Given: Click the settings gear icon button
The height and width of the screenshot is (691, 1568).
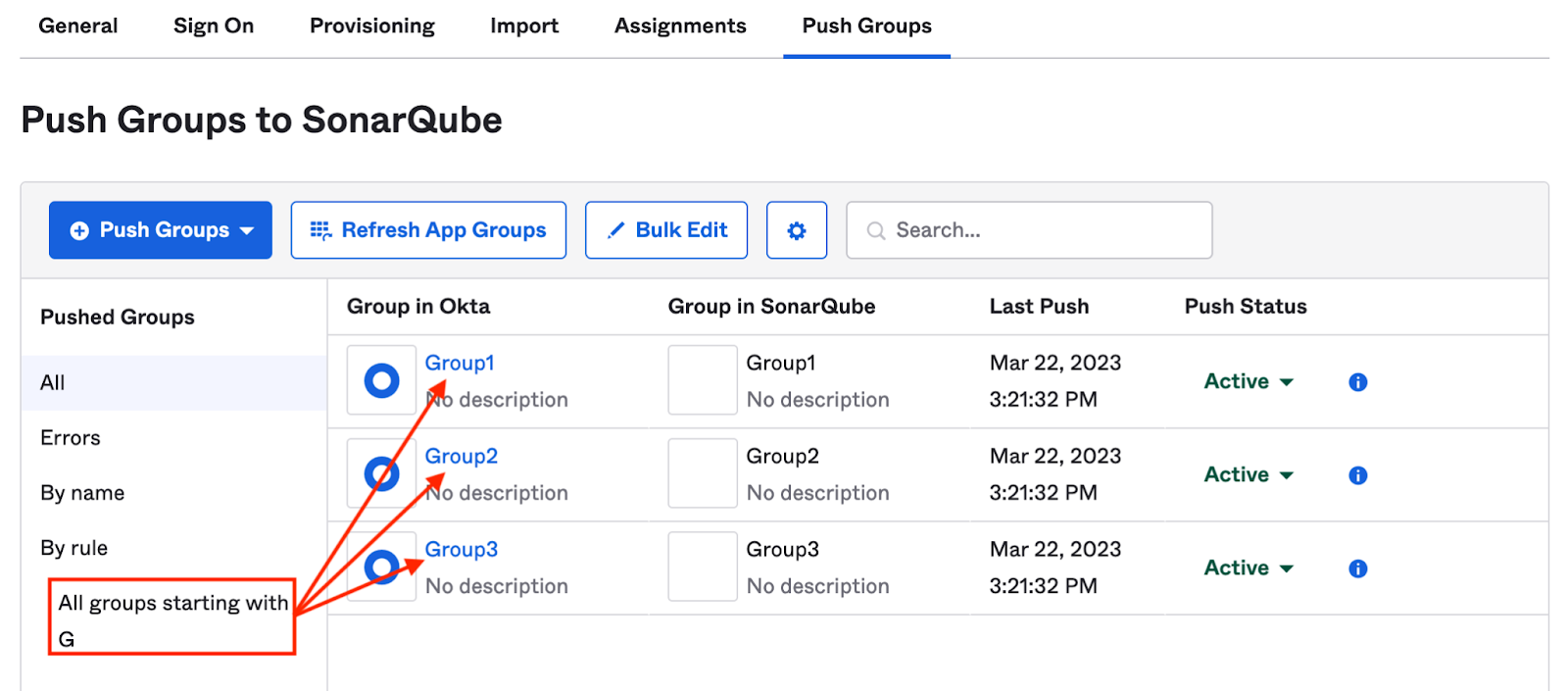Looking at the screenshot, I should (796, 230).
